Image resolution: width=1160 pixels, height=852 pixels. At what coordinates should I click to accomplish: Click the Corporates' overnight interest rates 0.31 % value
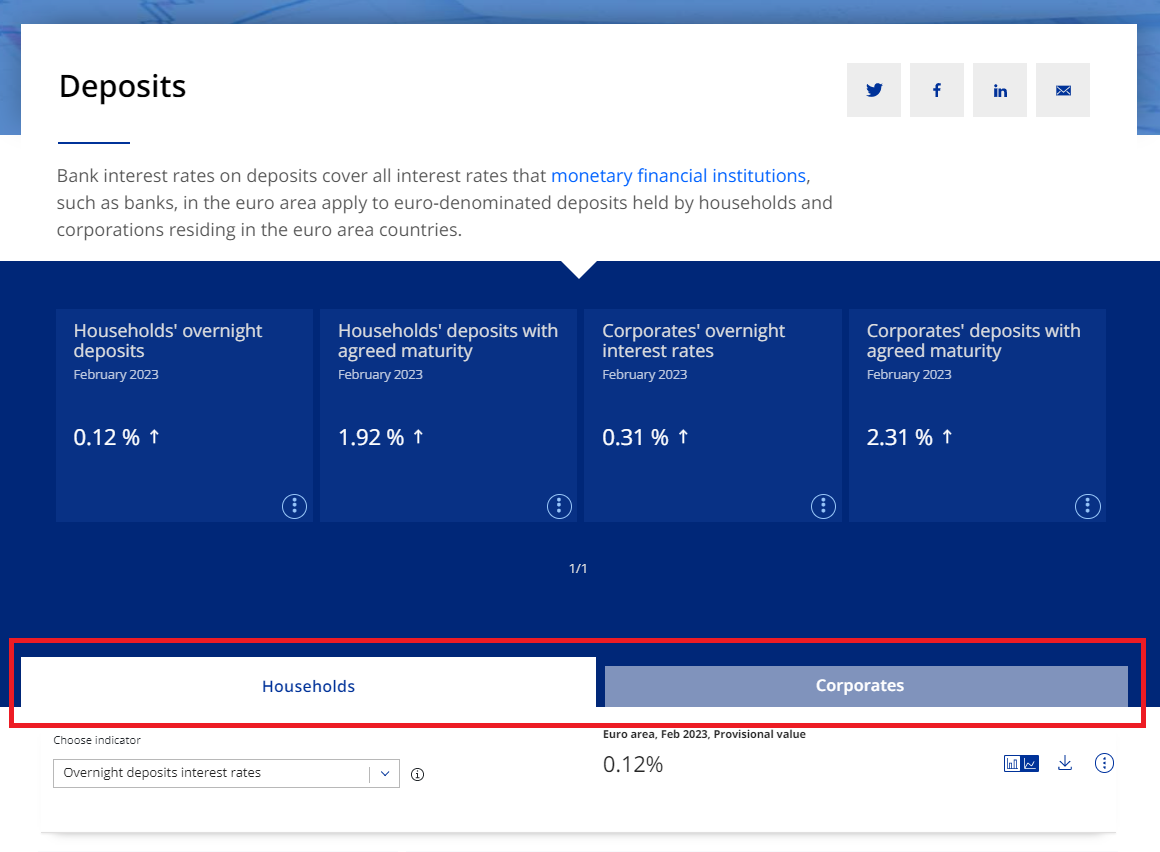tap(635, 437)
